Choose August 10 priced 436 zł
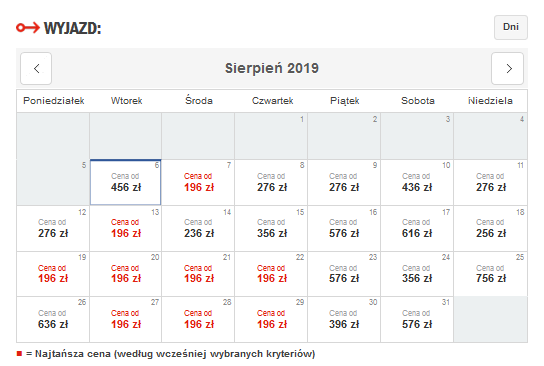Screen dimensions: 544x366 (417, 182)
